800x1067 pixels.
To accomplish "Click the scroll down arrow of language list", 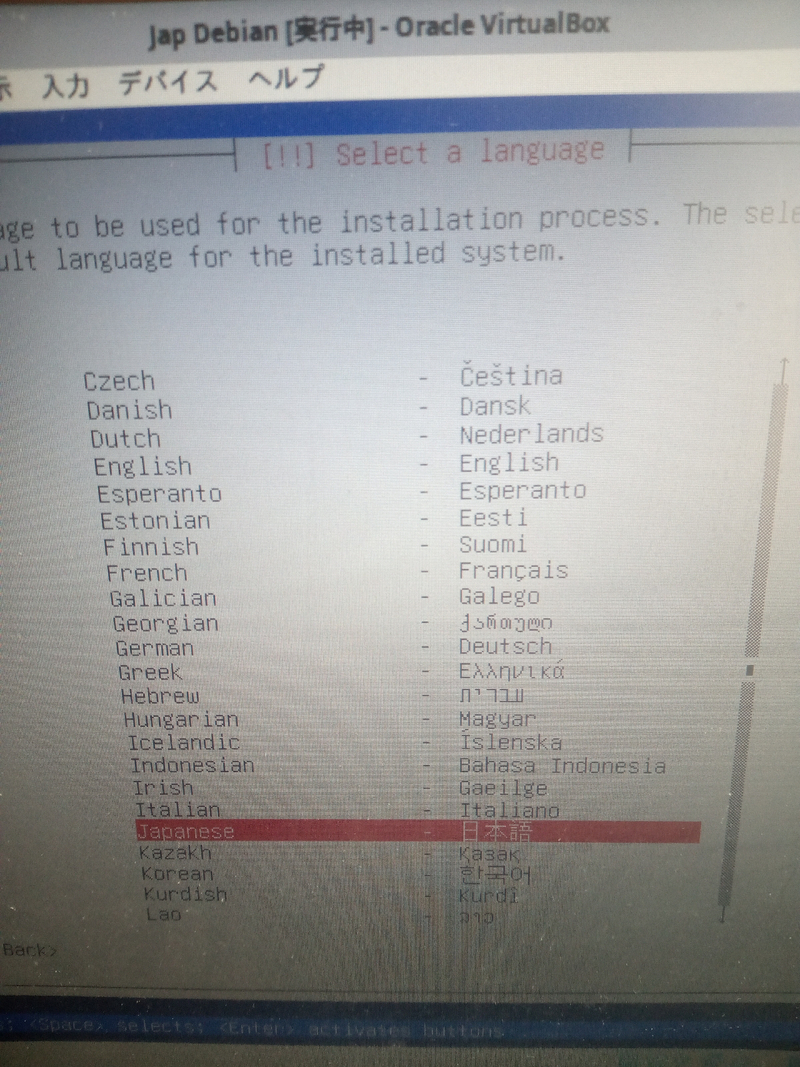I will (724, 912).
